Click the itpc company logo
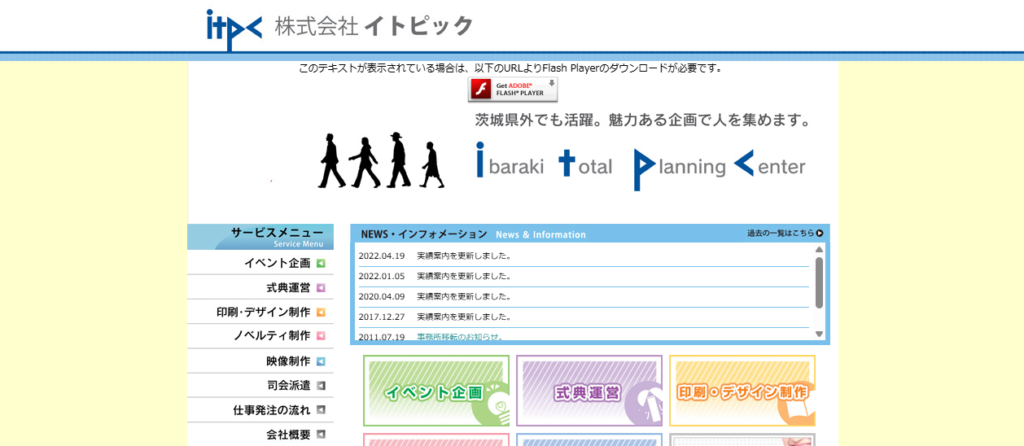This screenshot has height=446, width=1024. coord(234,30)
